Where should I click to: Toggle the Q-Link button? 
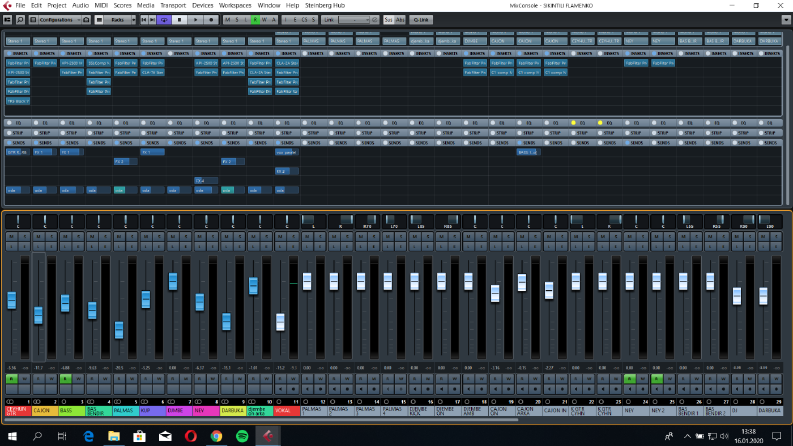421,20
